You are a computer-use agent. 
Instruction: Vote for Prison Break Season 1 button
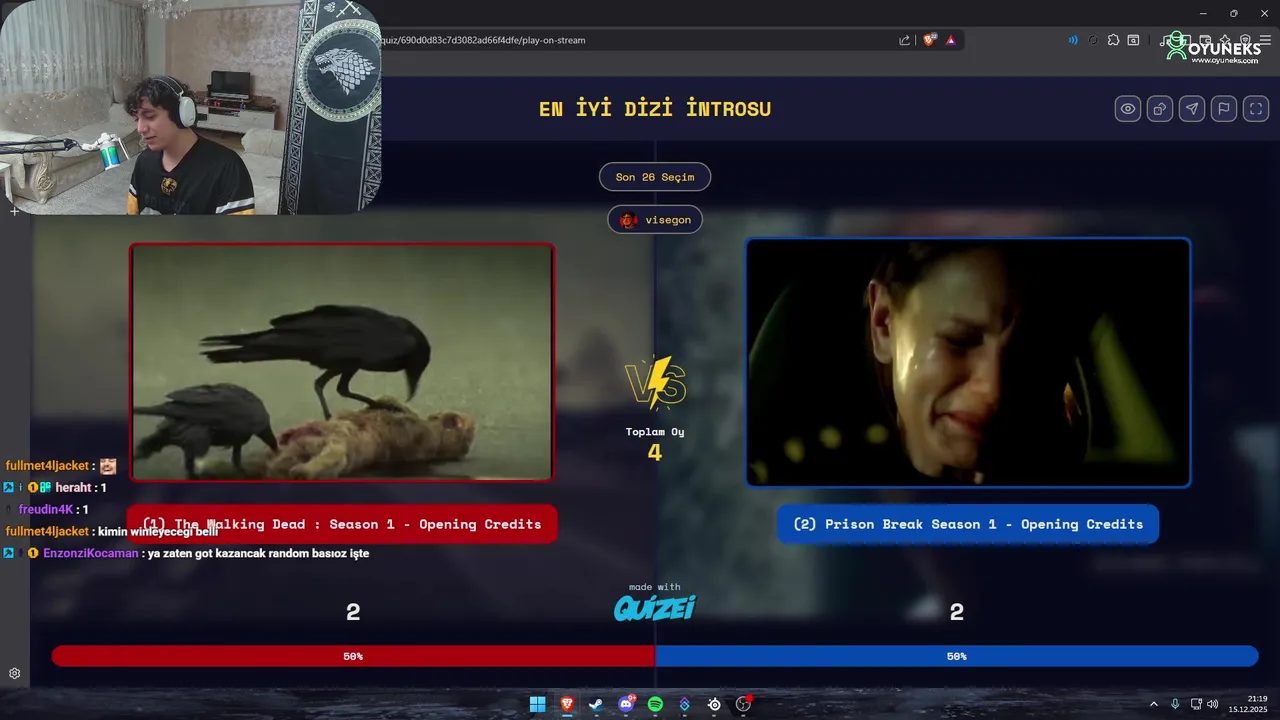pos(968,524)
